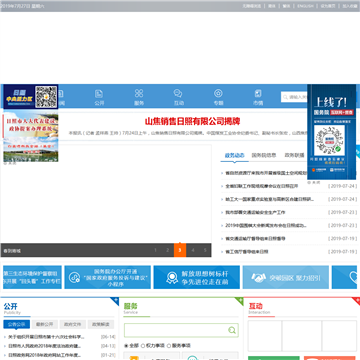Click the 人大代表建议 政协提案办理系统 ad image
The image size is (360, 360).
tap(31, 124)
